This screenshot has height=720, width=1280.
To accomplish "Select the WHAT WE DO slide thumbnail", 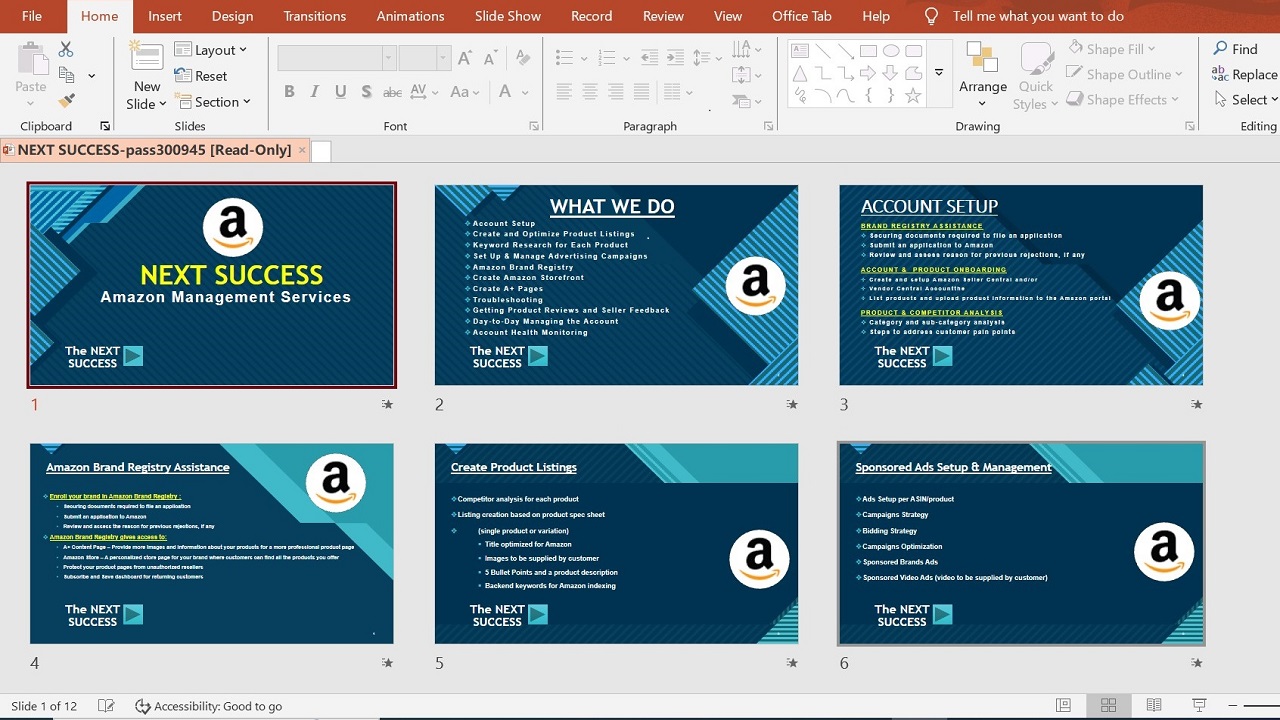I will (x=616, y=285).
